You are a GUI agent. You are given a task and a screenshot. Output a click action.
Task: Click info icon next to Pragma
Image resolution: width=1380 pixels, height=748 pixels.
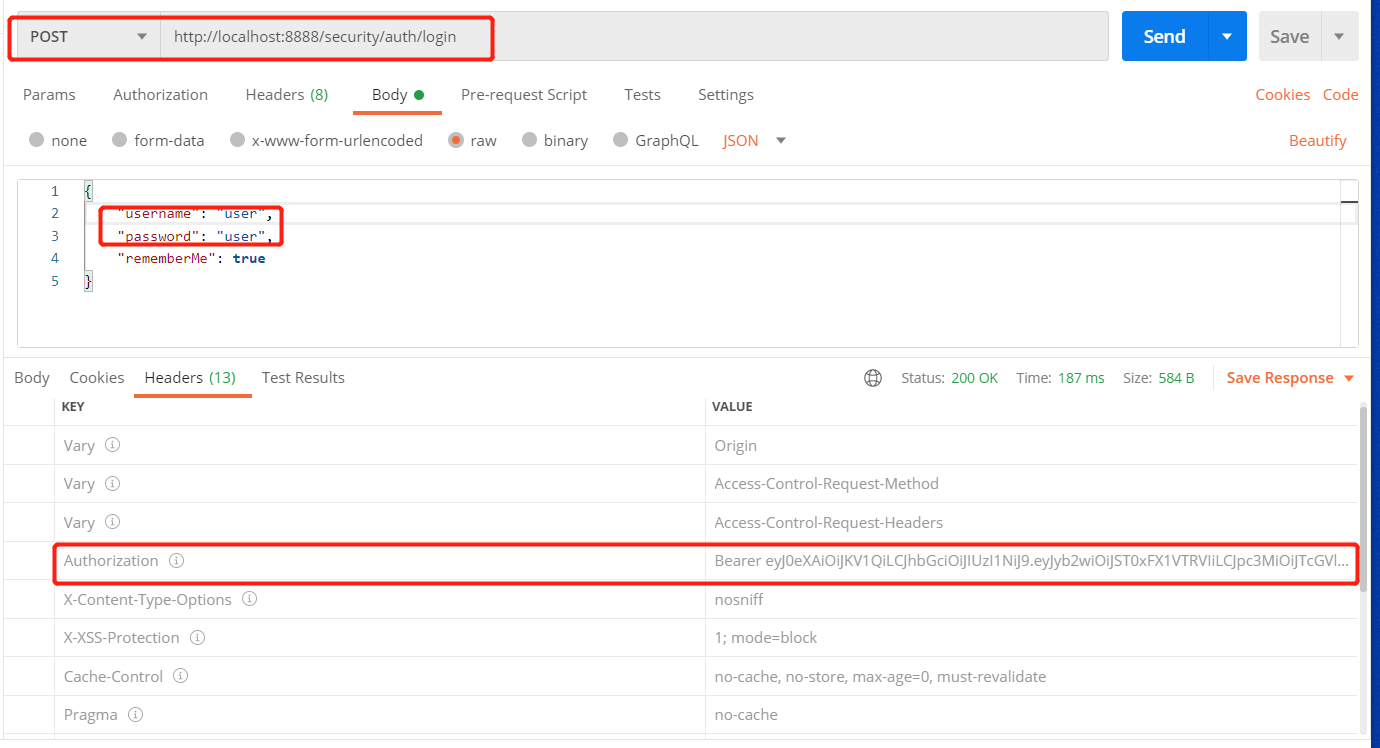[x=136, y=715]
